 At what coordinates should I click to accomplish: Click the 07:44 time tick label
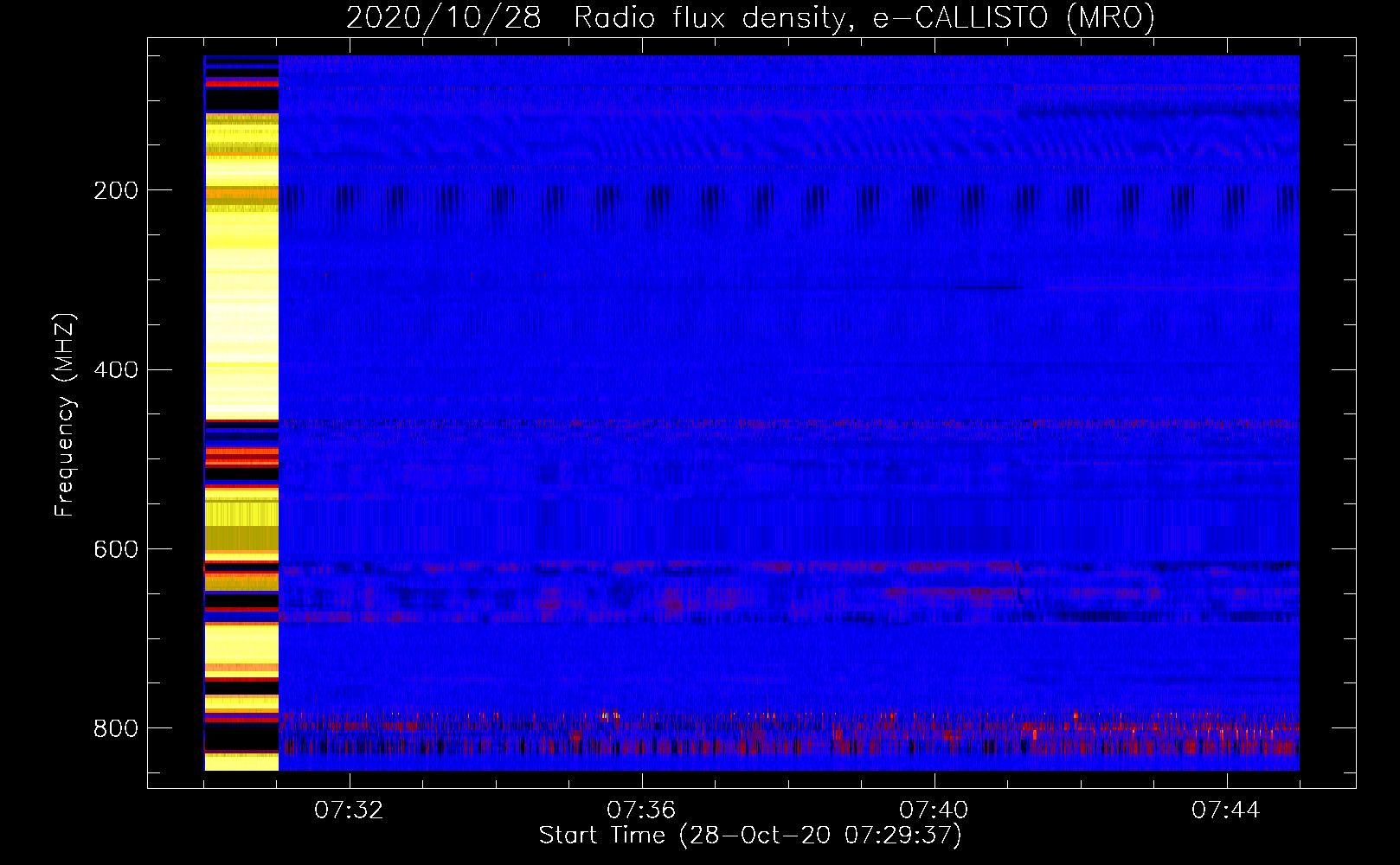(x=1226, y=811)
